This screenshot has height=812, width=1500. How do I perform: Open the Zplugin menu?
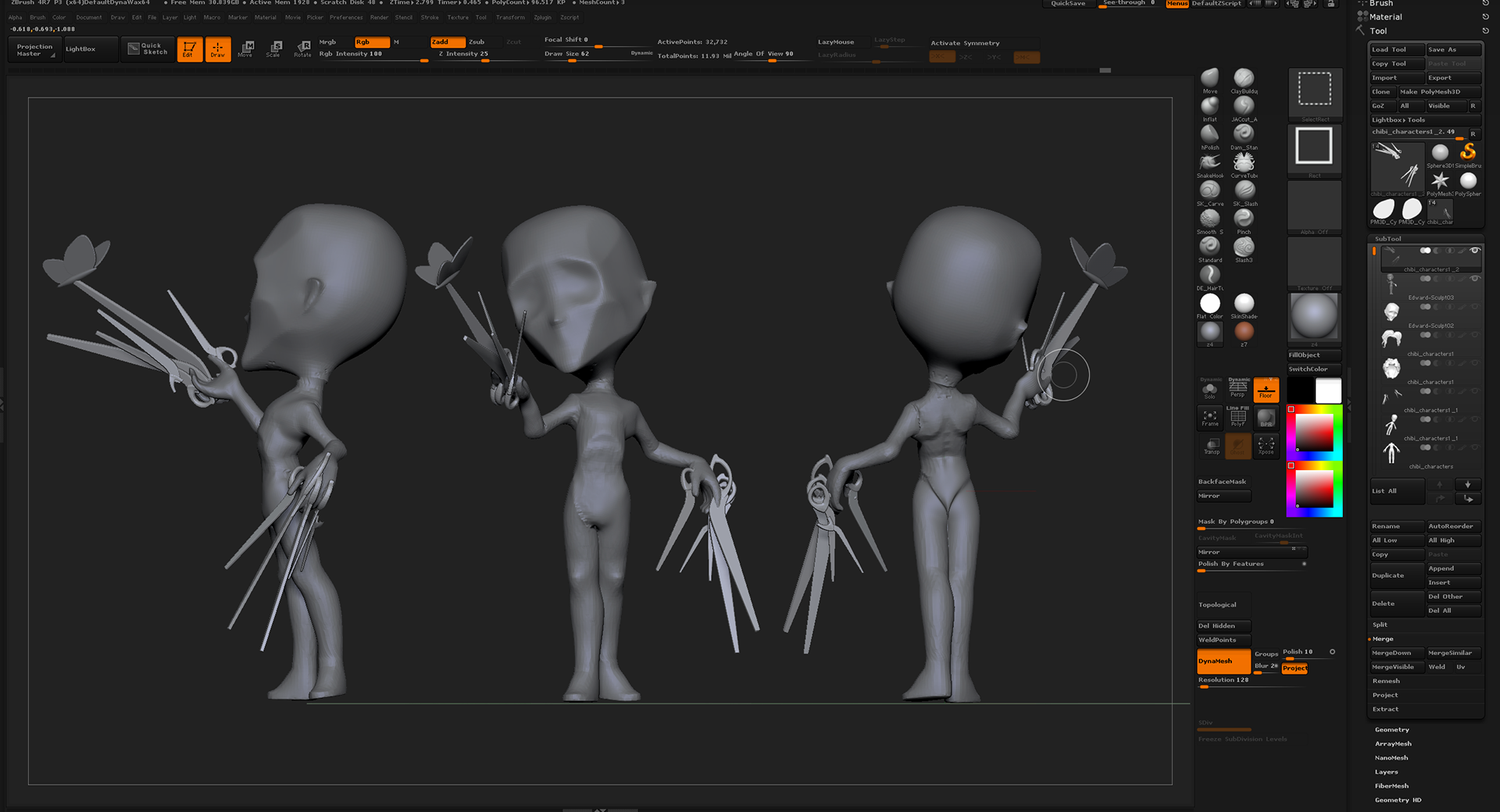coord(542,17)
